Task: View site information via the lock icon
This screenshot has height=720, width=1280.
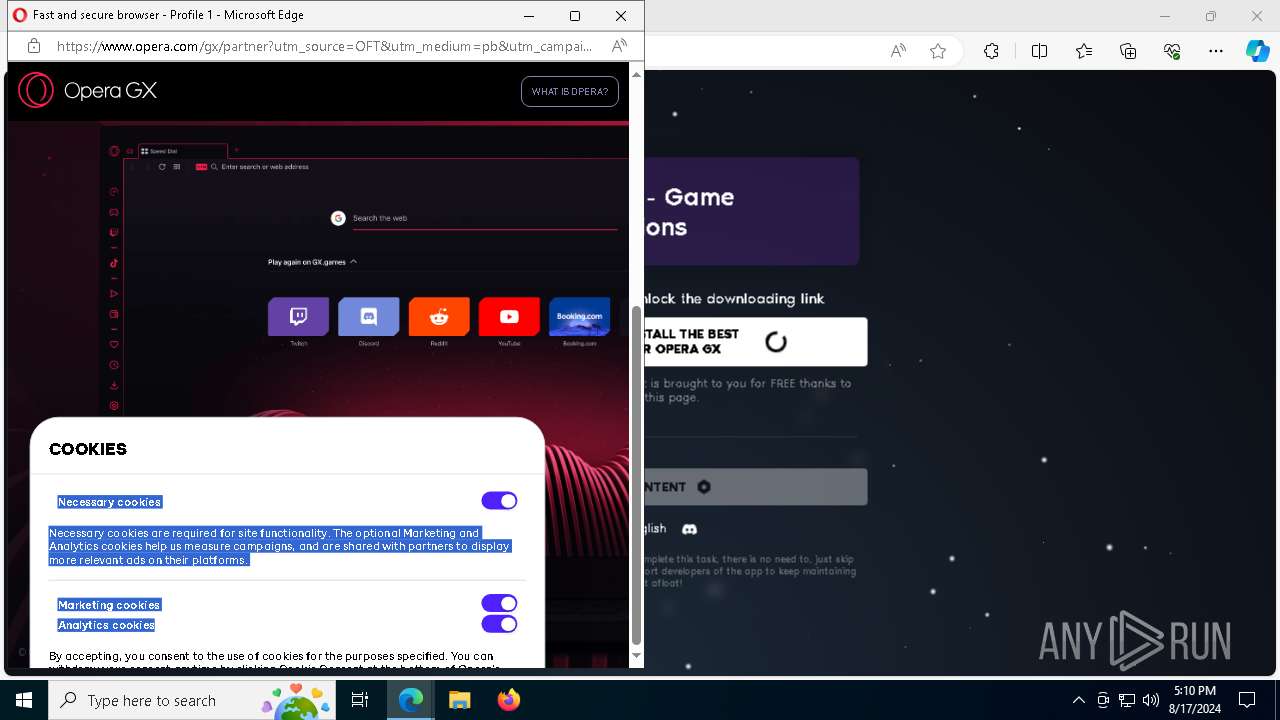Action: coord(33,46)
